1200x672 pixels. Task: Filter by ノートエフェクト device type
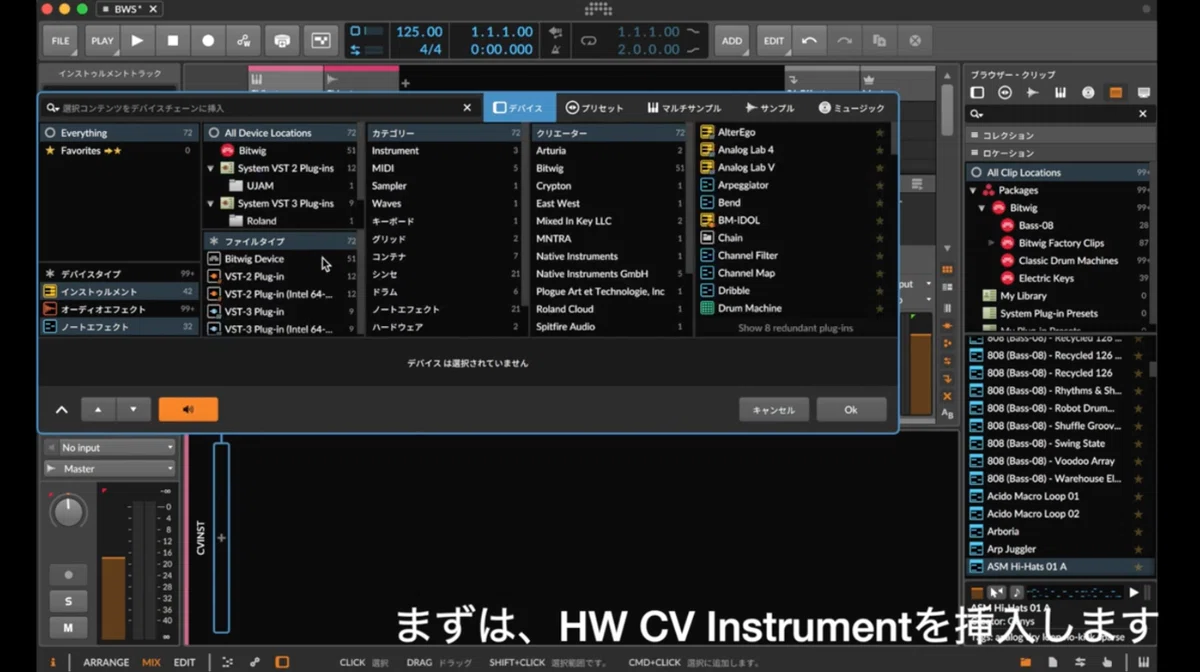(119, 327)
